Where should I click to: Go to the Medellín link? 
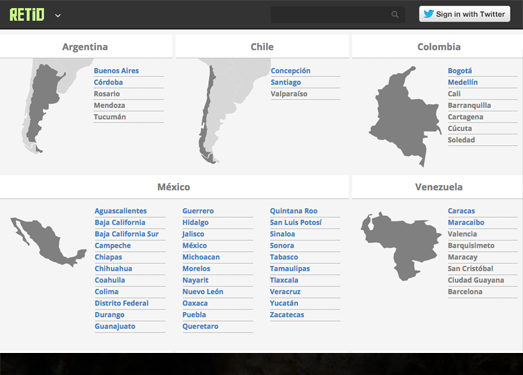(x=463, y=82)
